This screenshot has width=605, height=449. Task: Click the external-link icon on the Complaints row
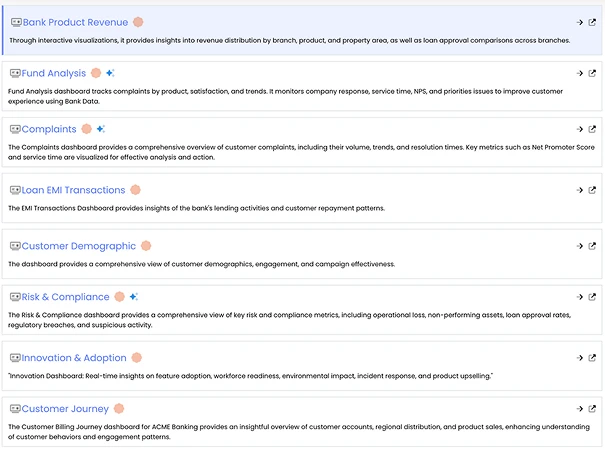coord(592,129)
